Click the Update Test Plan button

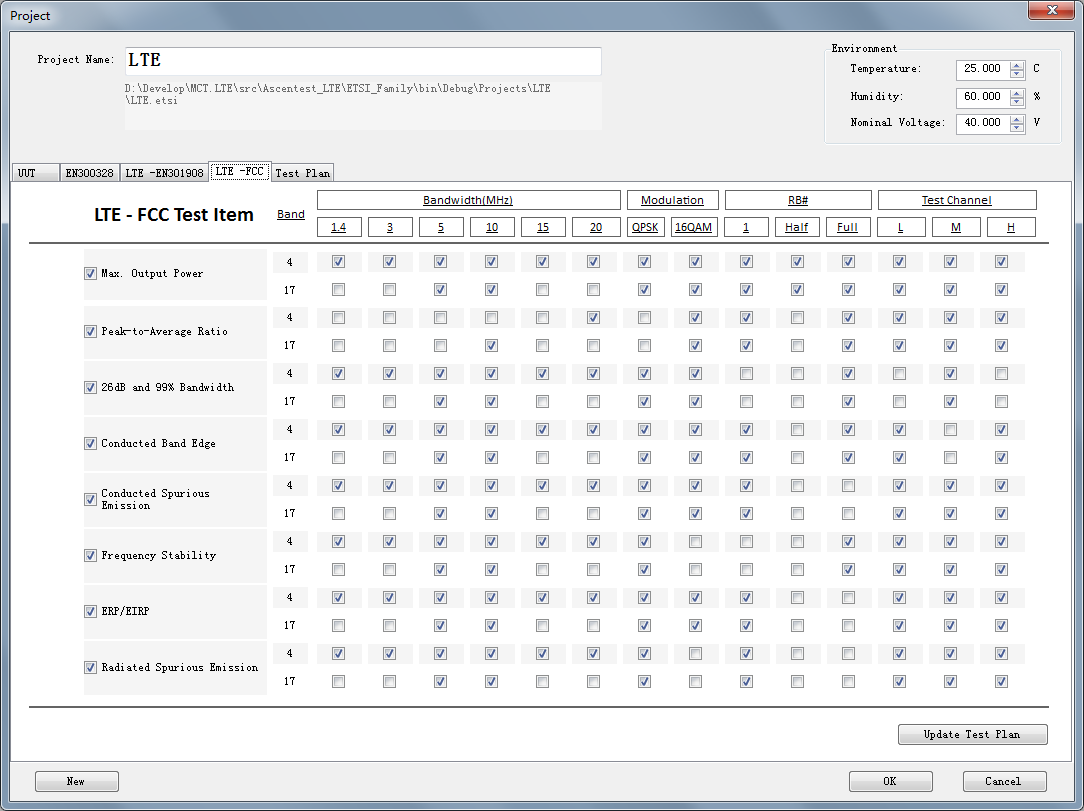972,734
